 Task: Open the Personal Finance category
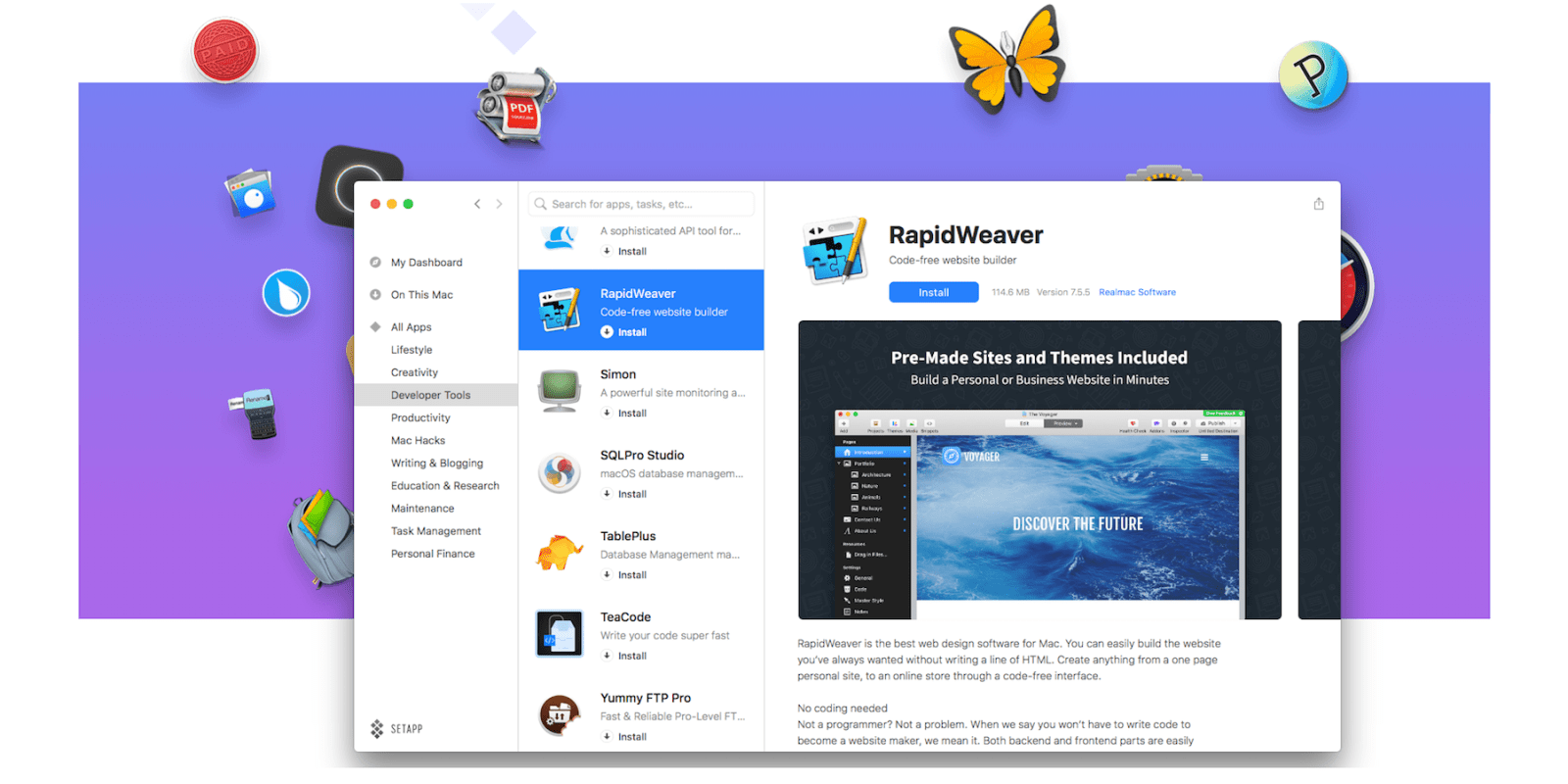point(432,554)
